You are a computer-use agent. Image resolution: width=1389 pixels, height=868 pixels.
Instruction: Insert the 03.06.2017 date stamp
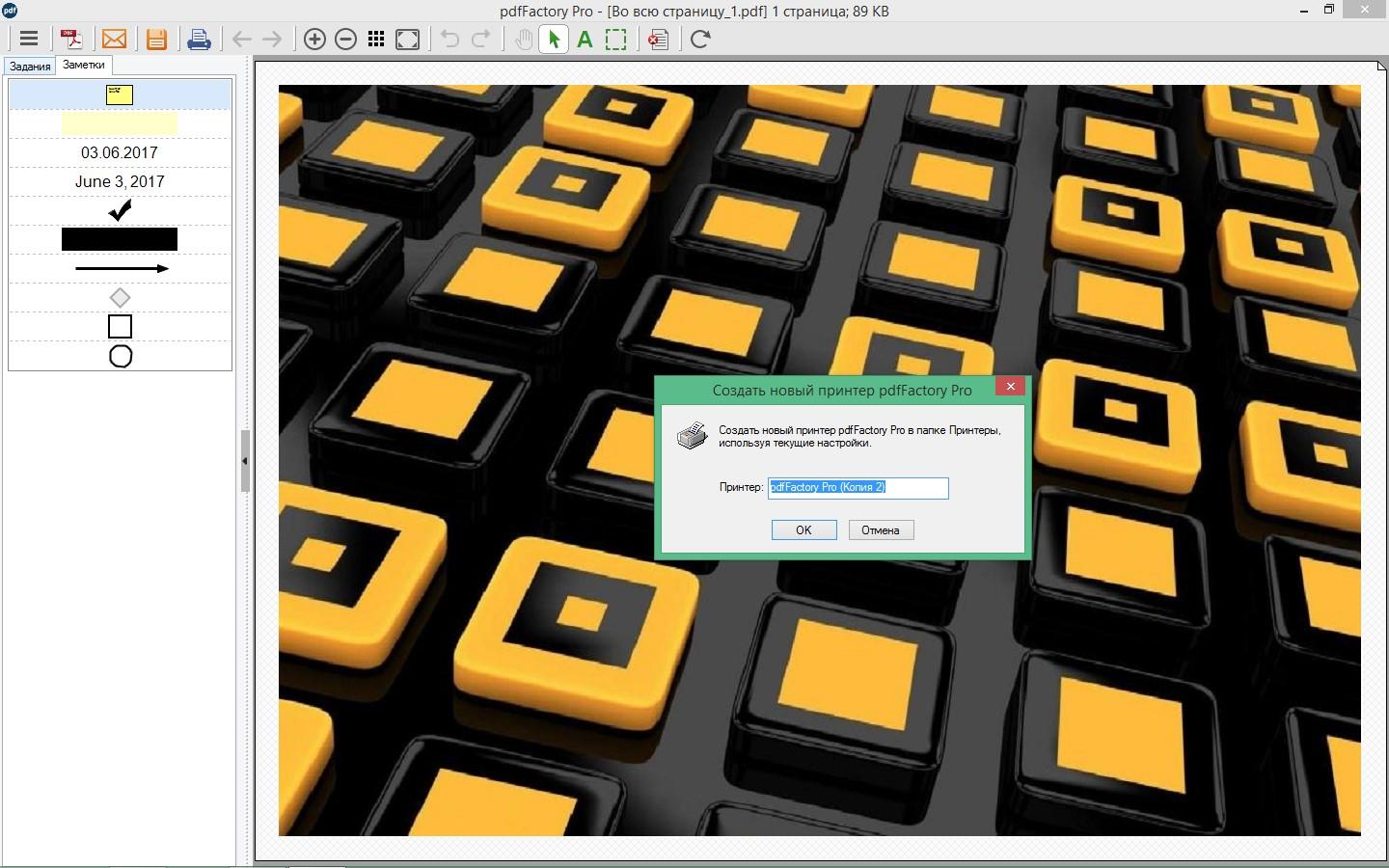[120, 152]
